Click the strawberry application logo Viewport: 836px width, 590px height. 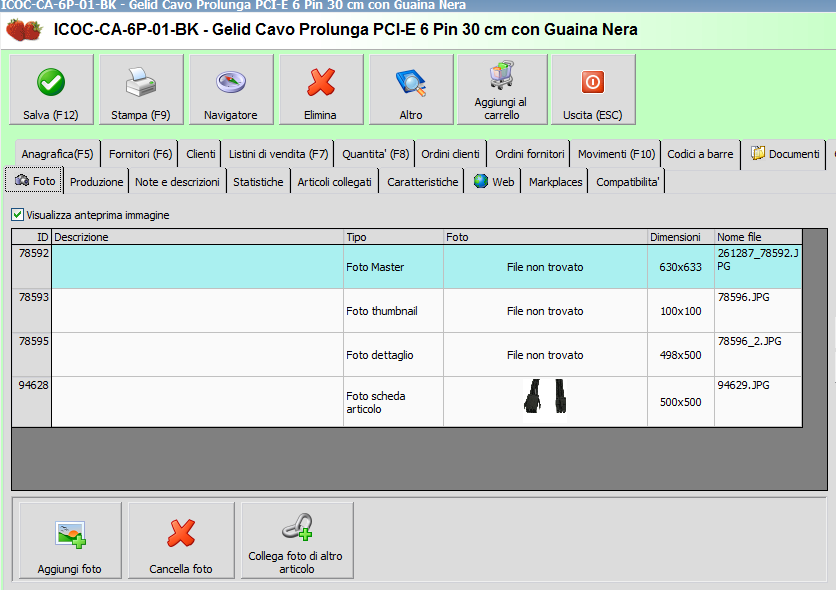[24, 29]
